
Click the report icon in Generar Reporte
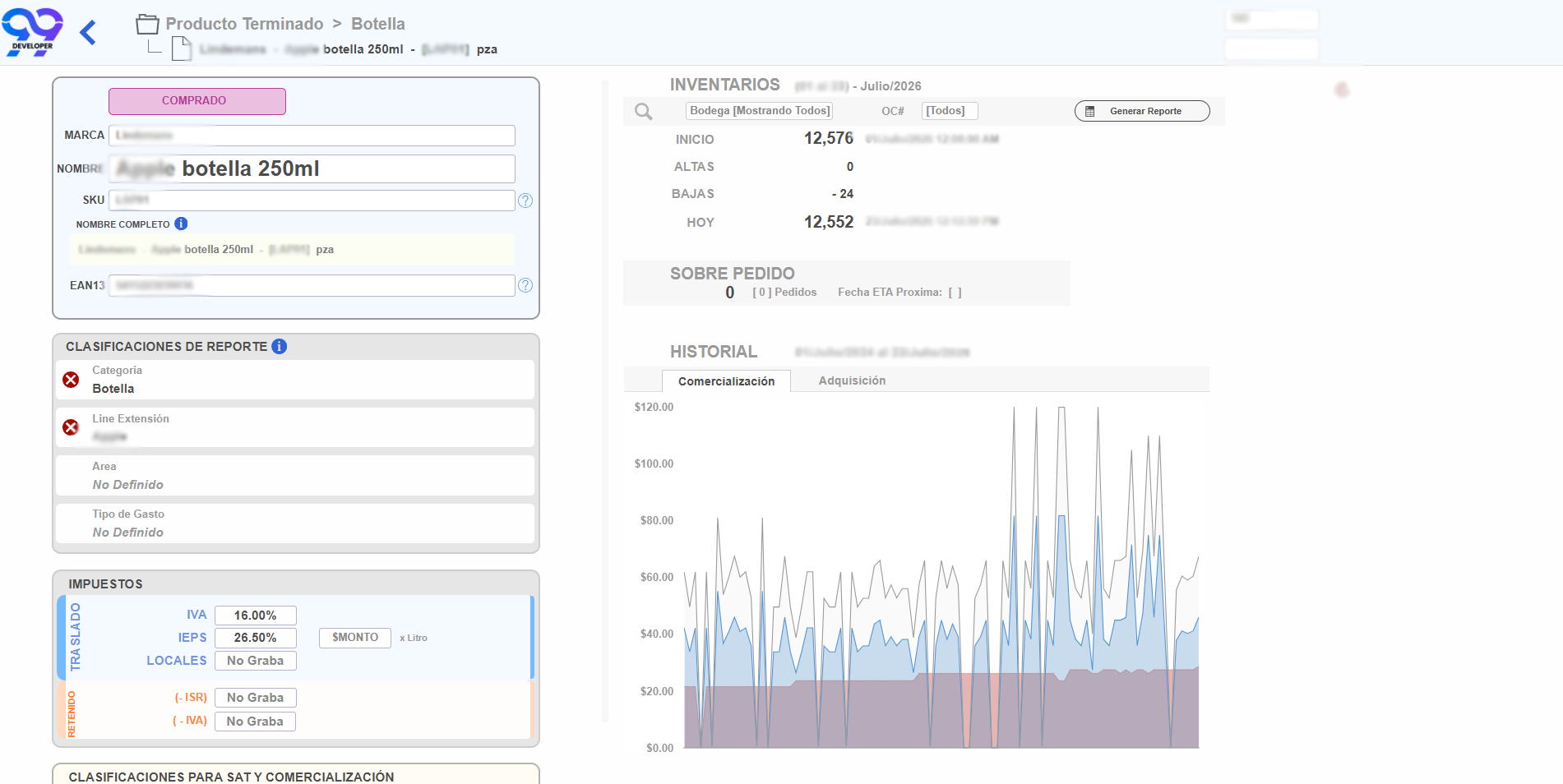click(1090, 111)
